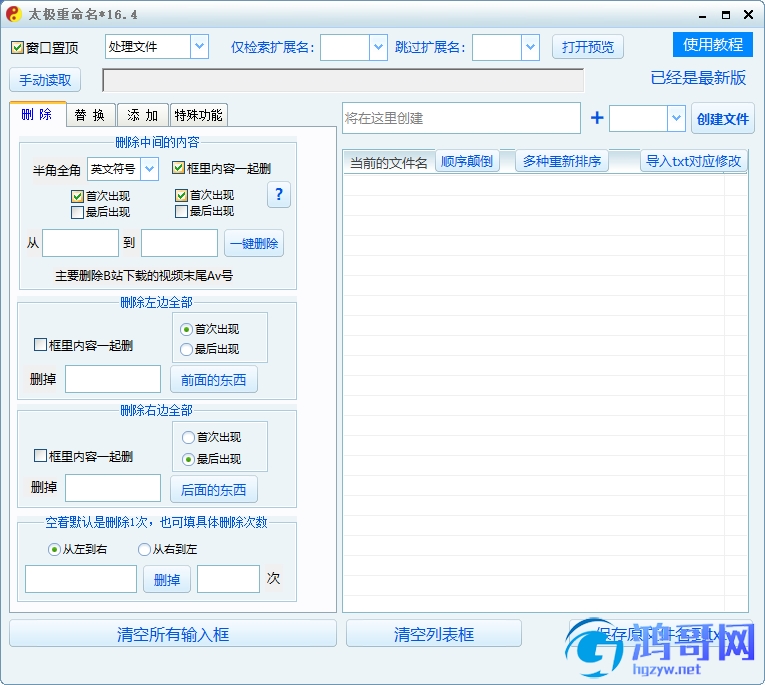The height and width of the screenshot is (685, 765).
Task: Click the 顺序颠倒 button
Action: tap(467, 161)
